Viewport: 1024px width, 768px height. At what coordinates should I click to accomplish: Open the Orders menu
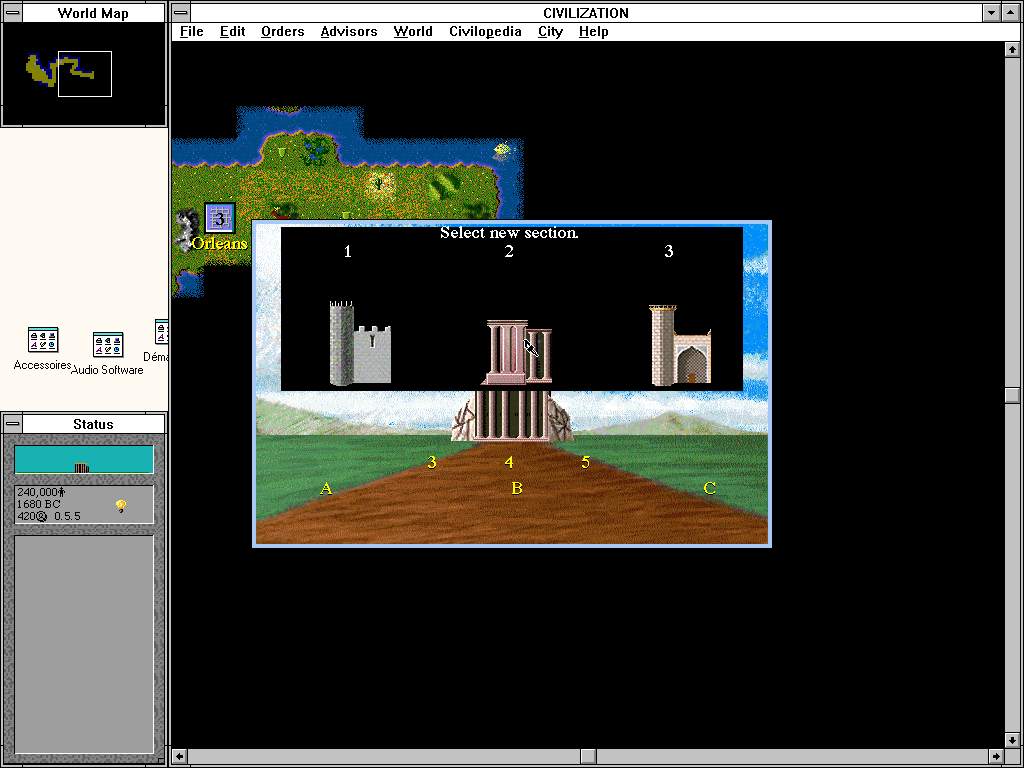[x=283, y=31]
